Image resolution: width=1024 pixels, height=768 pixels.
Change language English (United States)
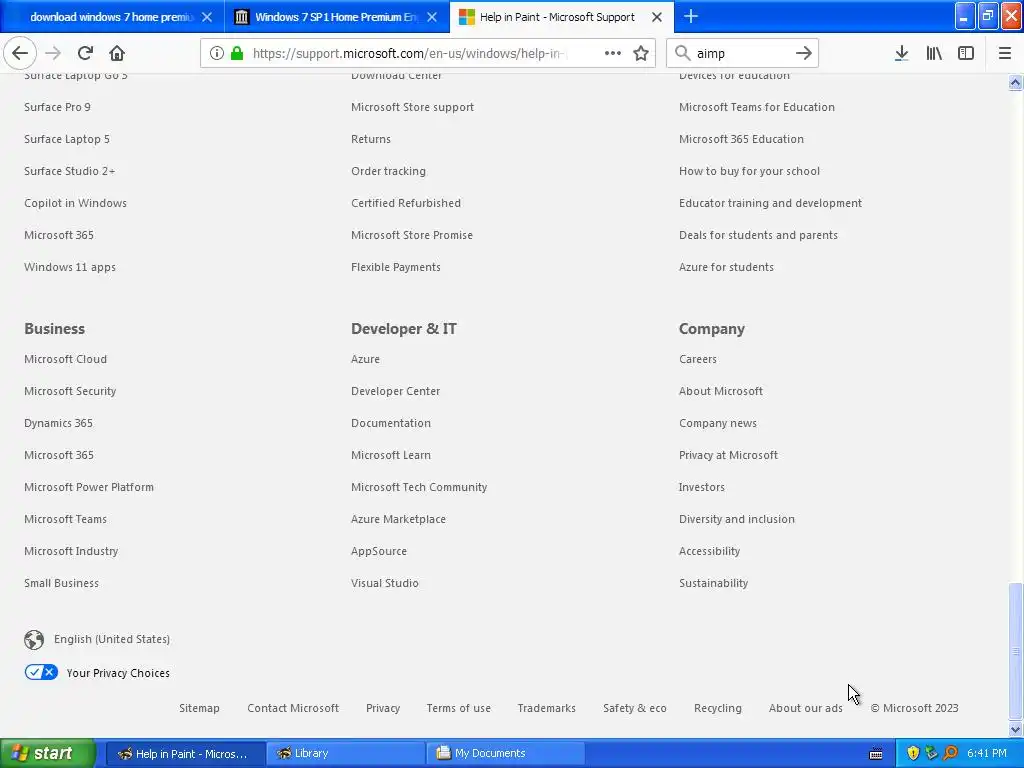click(x=112, y=639)
